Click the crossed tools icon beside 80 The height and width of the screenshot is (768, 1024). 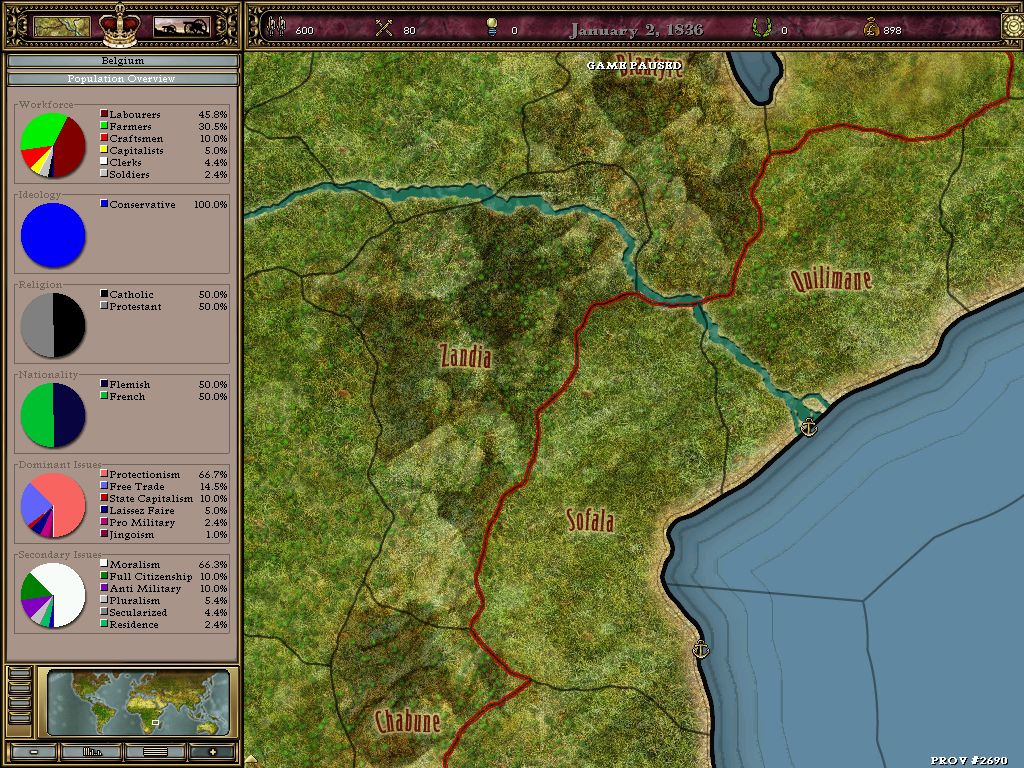tap(384, 27)
